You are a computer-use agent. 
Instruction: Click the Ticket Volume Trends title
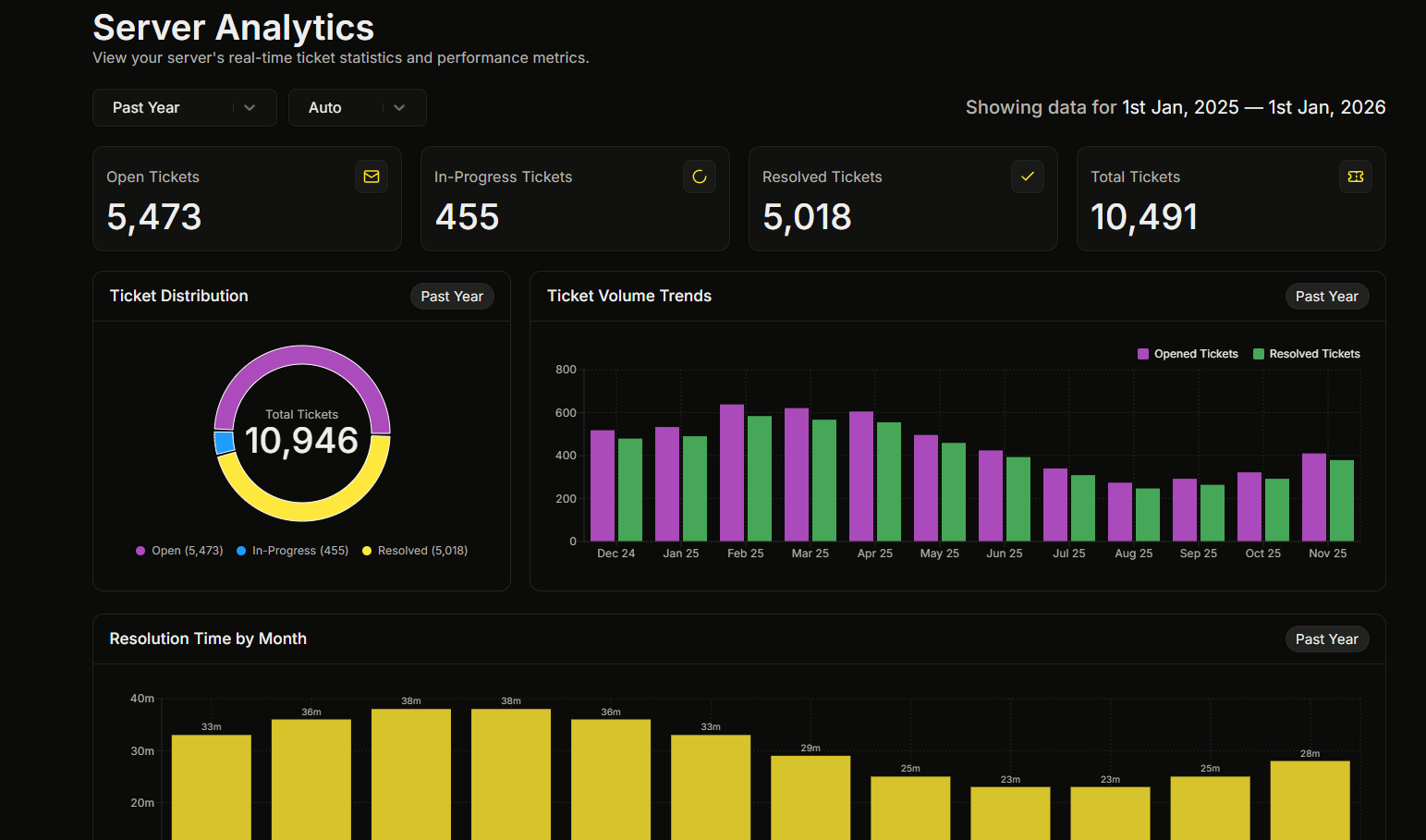tap(629, 296)
